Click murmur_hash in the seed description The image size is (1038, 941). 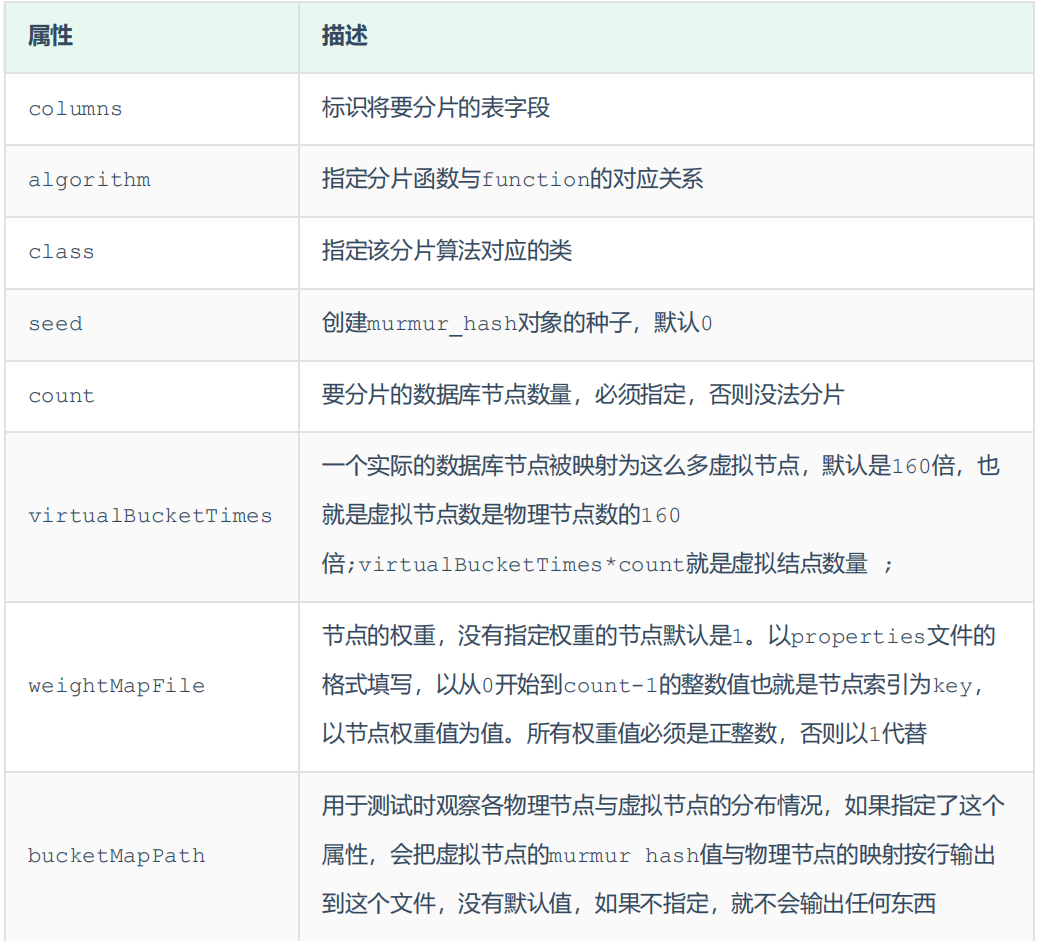click(442, 324)
